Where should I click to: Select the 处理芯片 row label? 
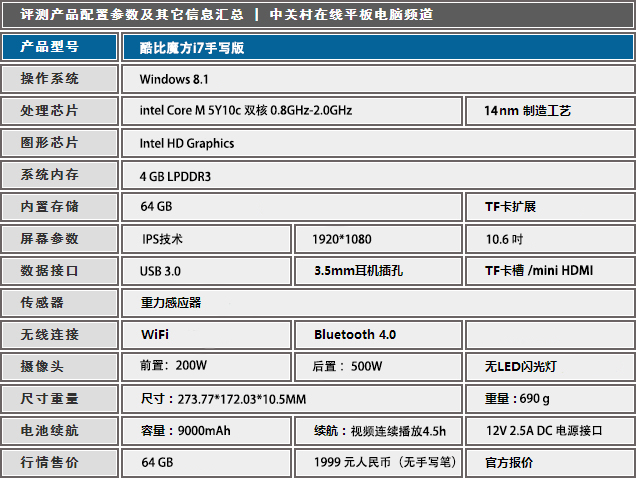pyautogui.click(x=60, y=111)
